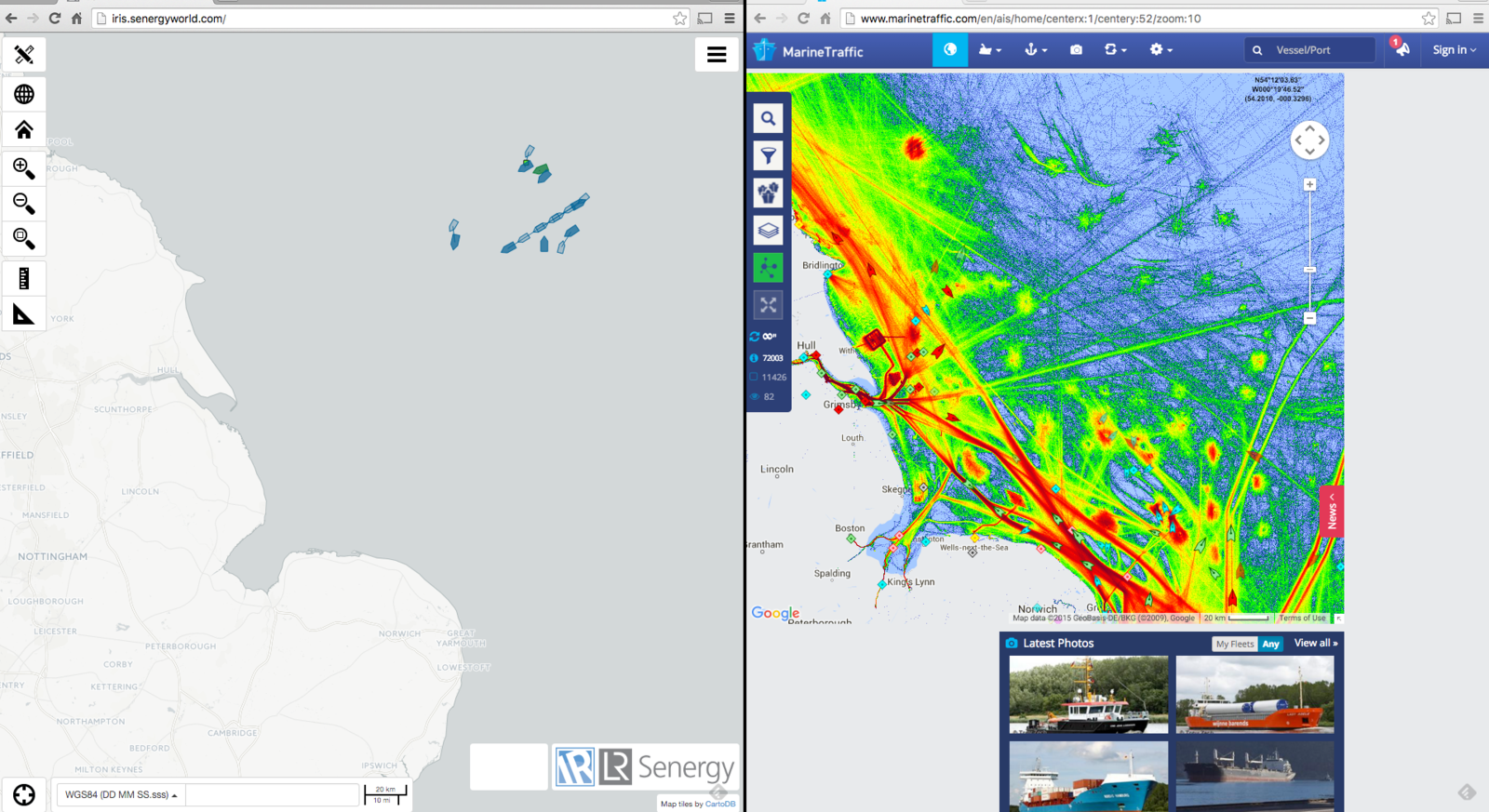Reload the iris.senergyworld.com page
The height and width of the screenshot is (812, 1489).
pos(55,18)
